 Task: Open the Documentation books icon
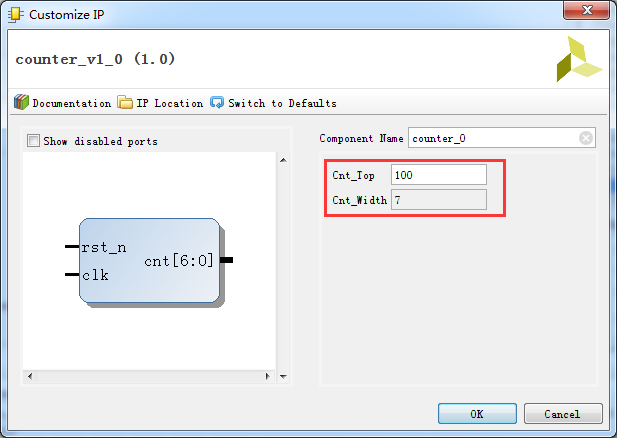(x=21, y=102)
